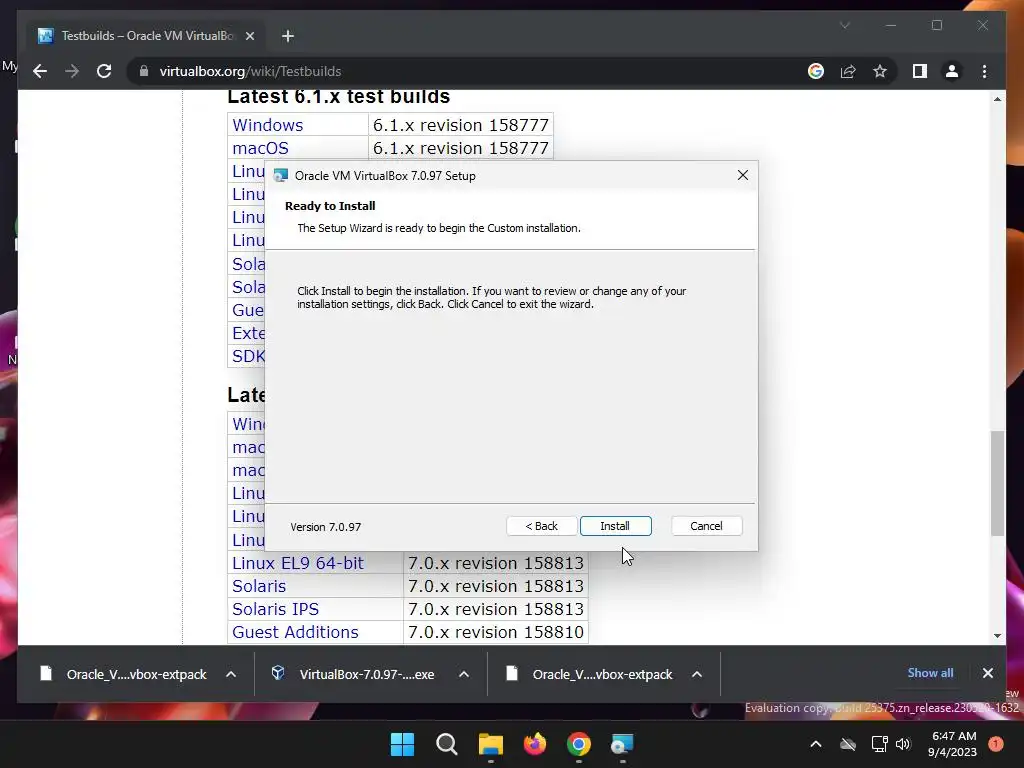This screenshot has height=768, width=1024.
Task: Open taskbar Search
Action: tap(447, 744)
